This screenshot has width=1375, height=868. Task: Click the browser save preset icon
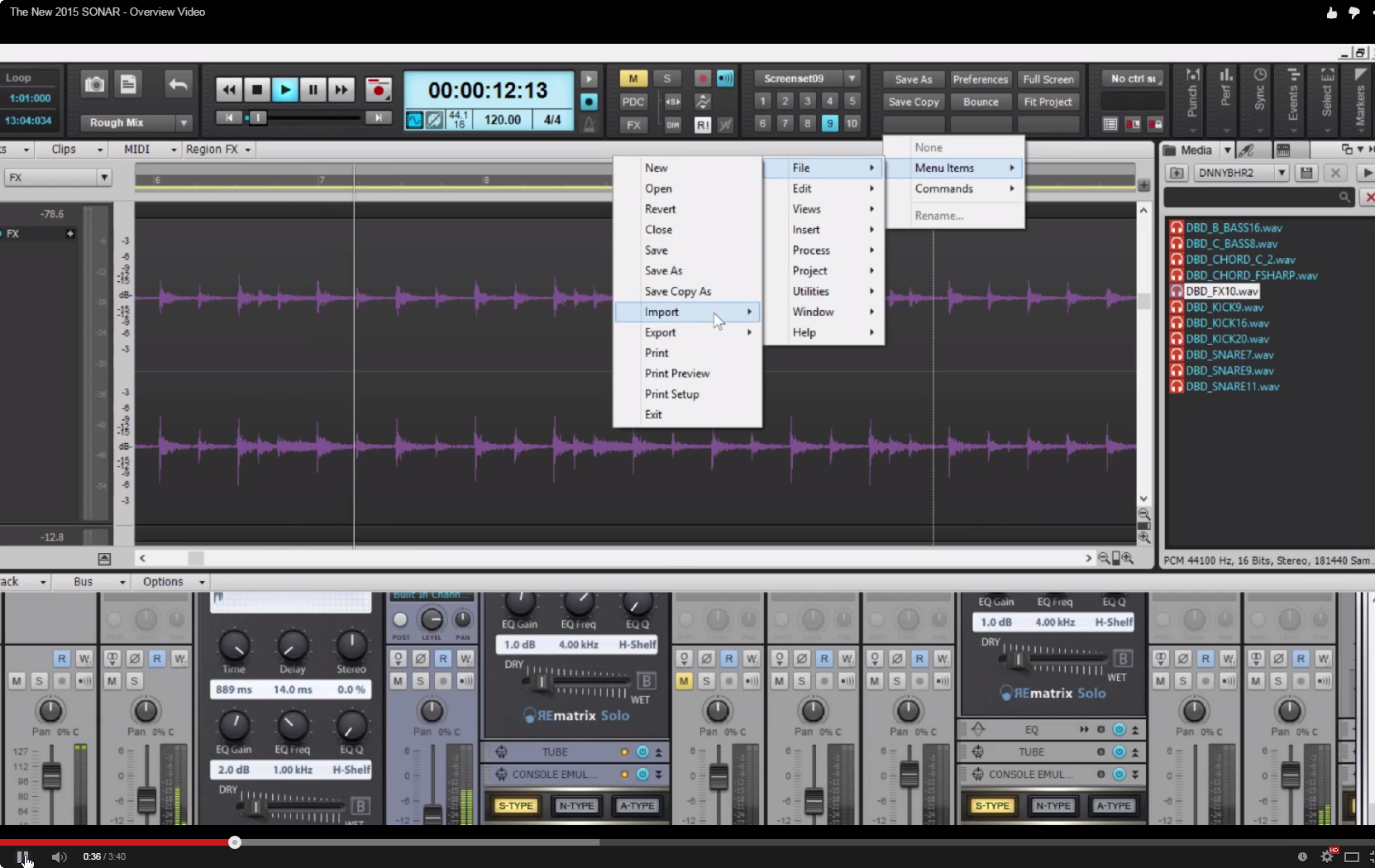[x=1306, y=173]
